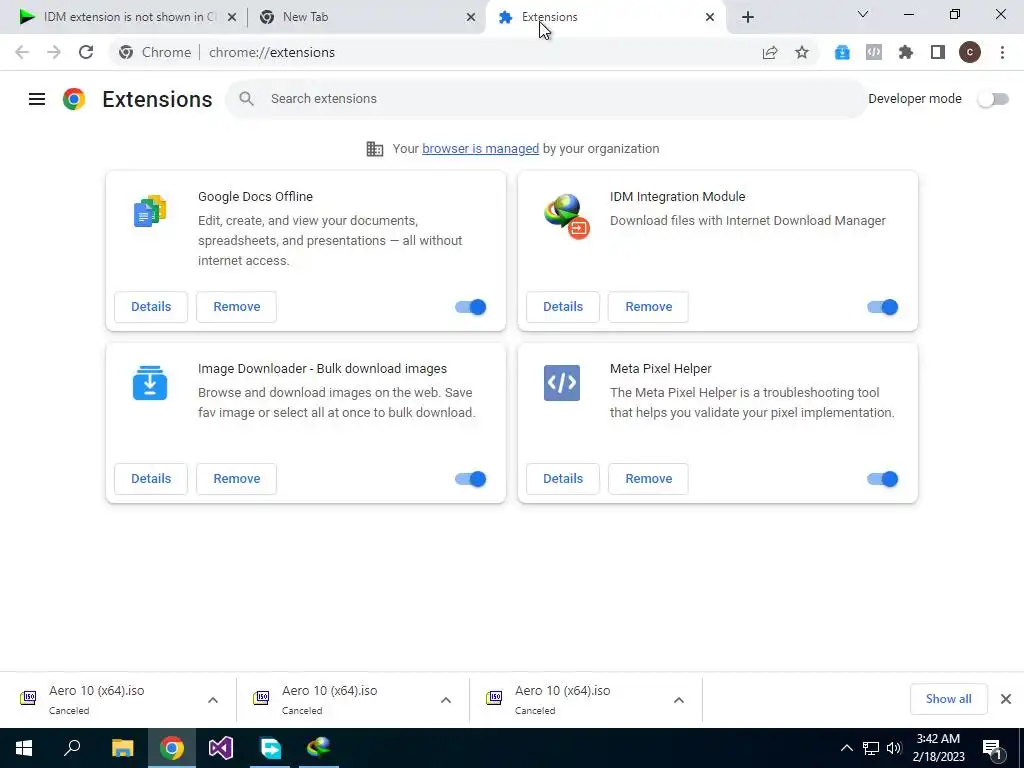Screen dimensions: 1024x768
Task: Open Details for Meta Pixel Helper
Action: (563, 479)
